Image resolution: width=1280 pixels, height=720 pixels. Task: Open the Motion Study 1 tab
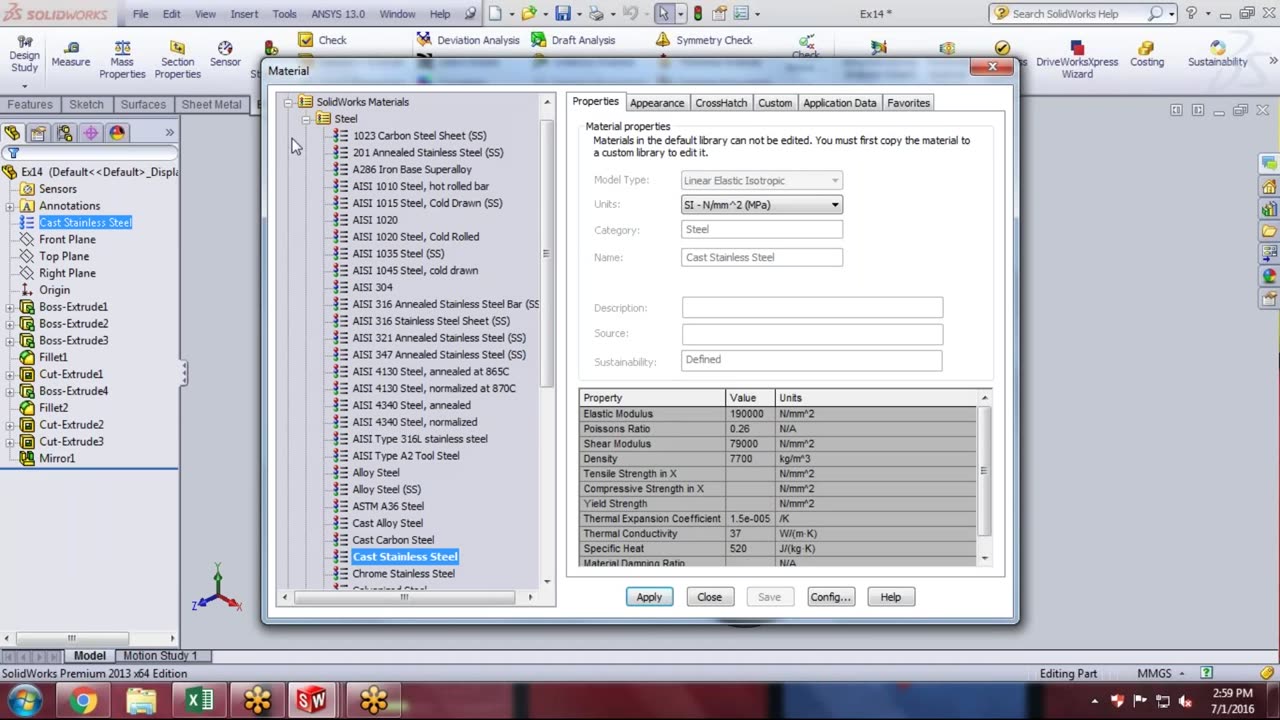click(160, 656)
